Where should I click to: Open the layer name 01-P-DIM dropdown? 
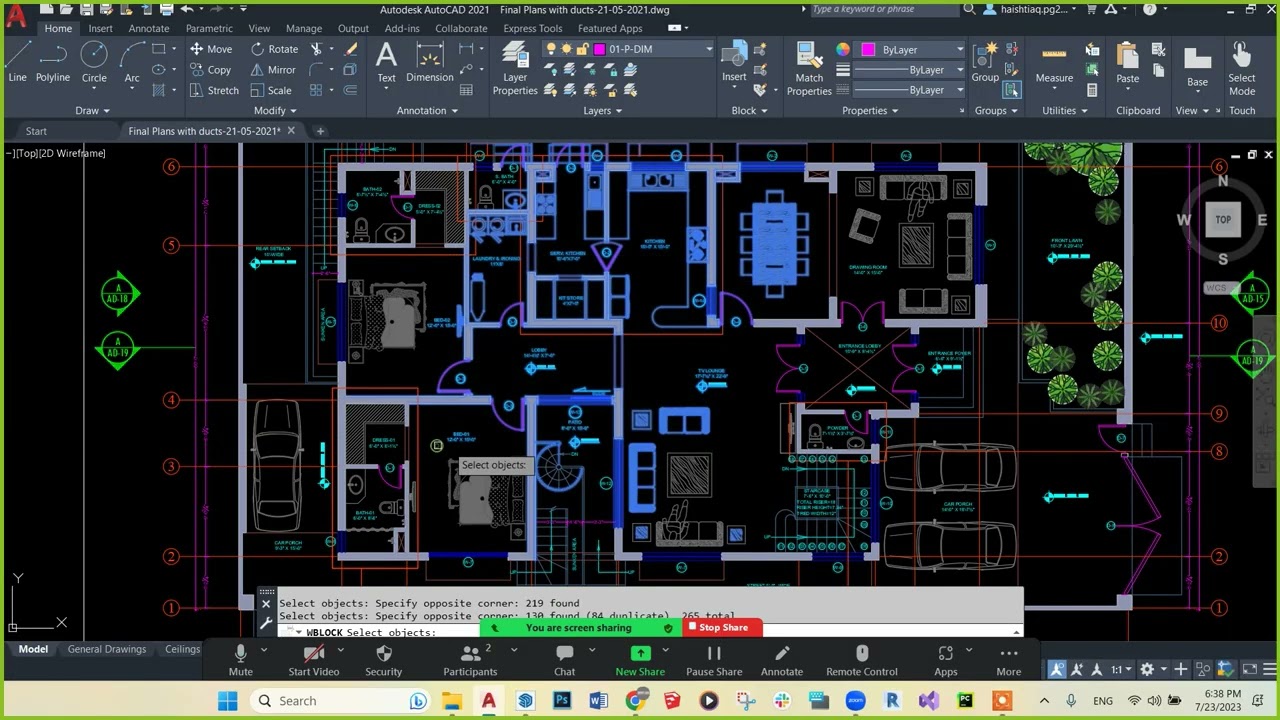pyautogui.click(x=709, y=49)
